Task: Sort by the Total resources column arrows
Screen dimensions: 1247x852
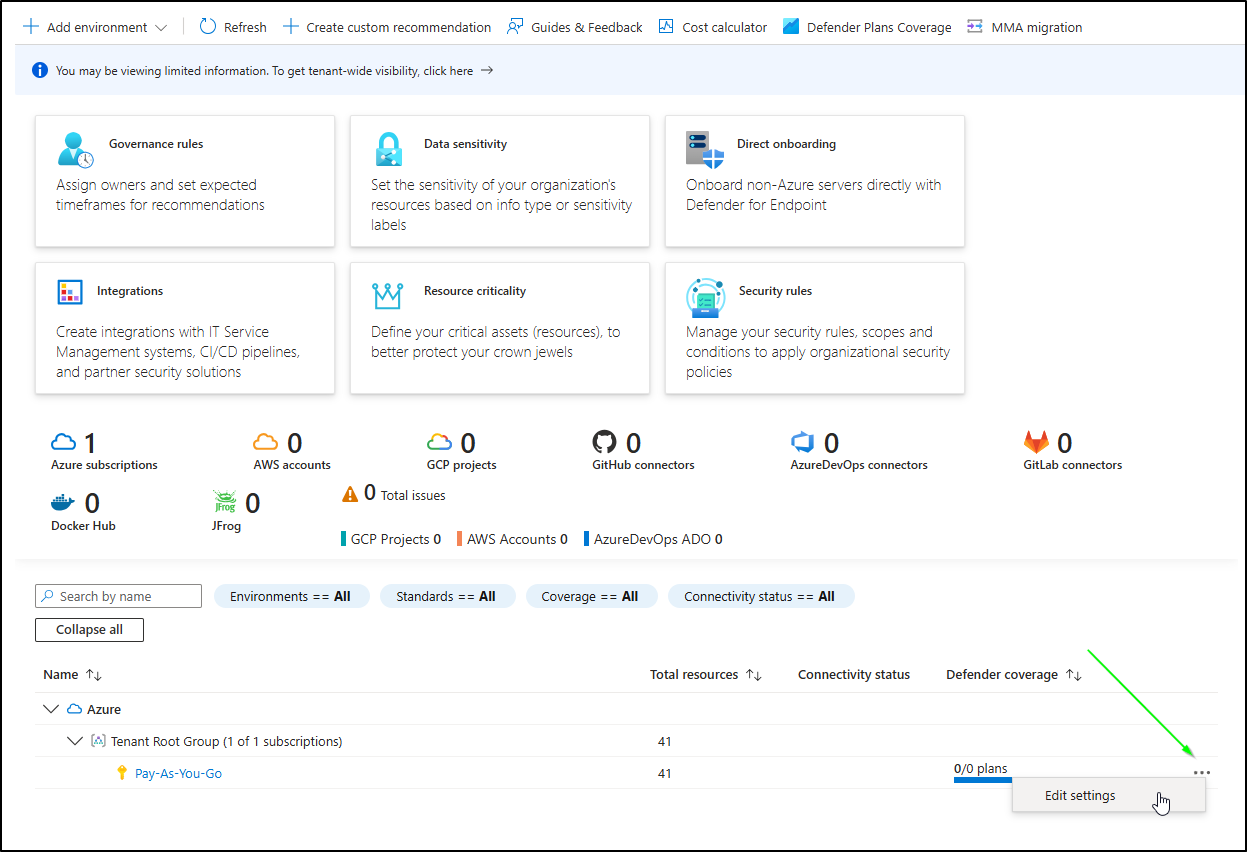Action: 754,675
